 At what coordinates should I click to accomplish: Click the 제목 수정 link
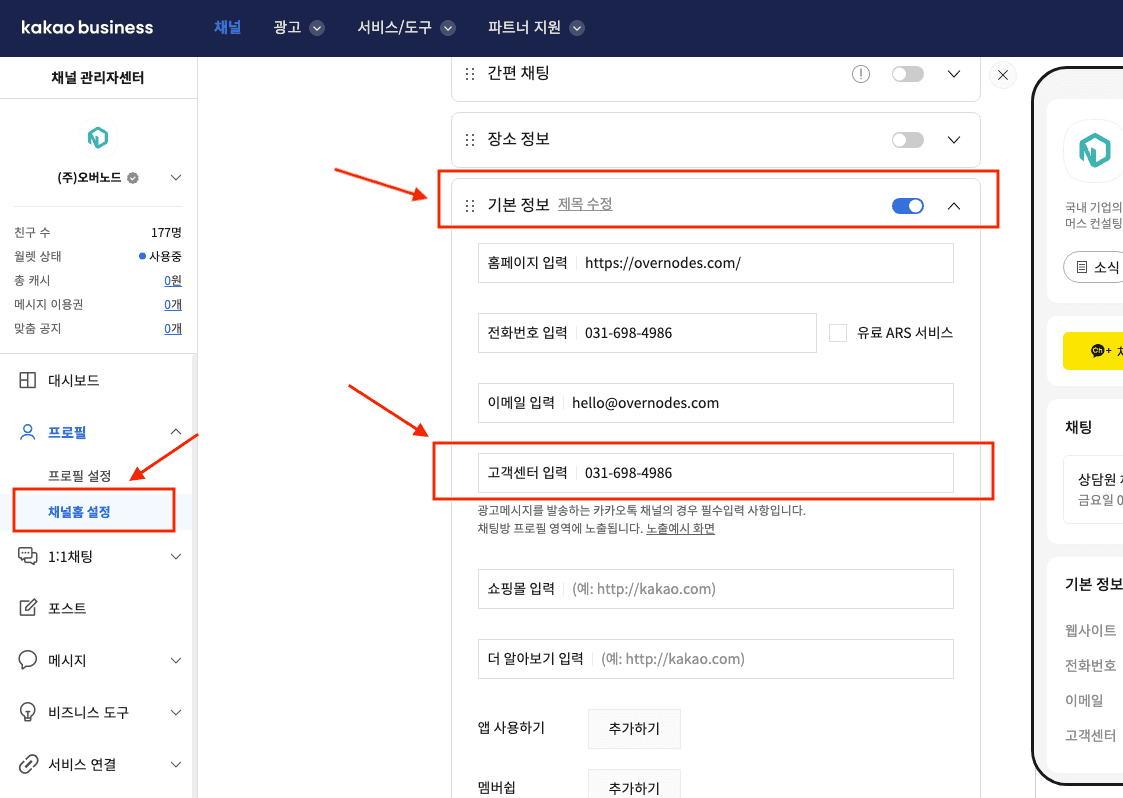(585, 204)
